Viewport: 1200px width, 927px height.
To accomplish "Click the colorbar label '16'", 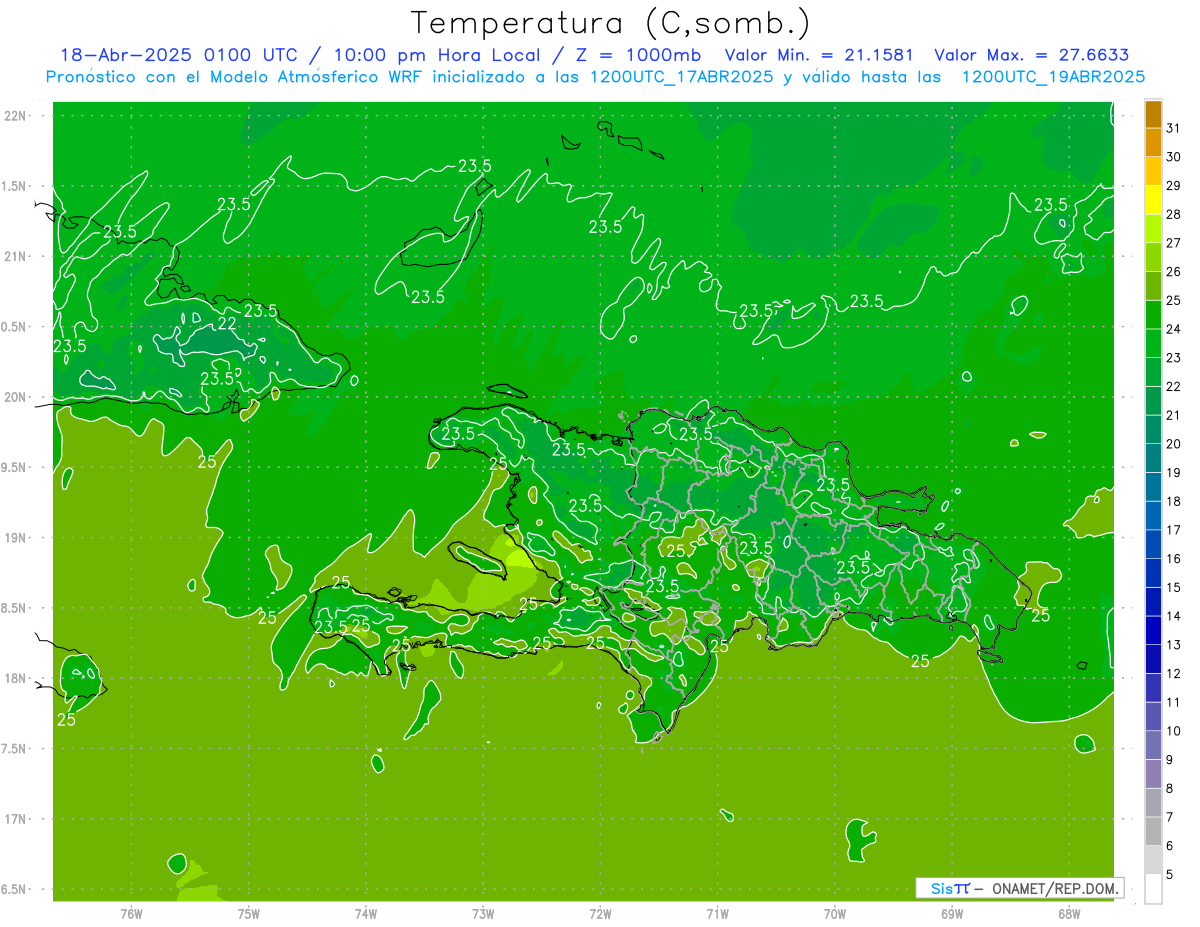I will click(1174, 558).
